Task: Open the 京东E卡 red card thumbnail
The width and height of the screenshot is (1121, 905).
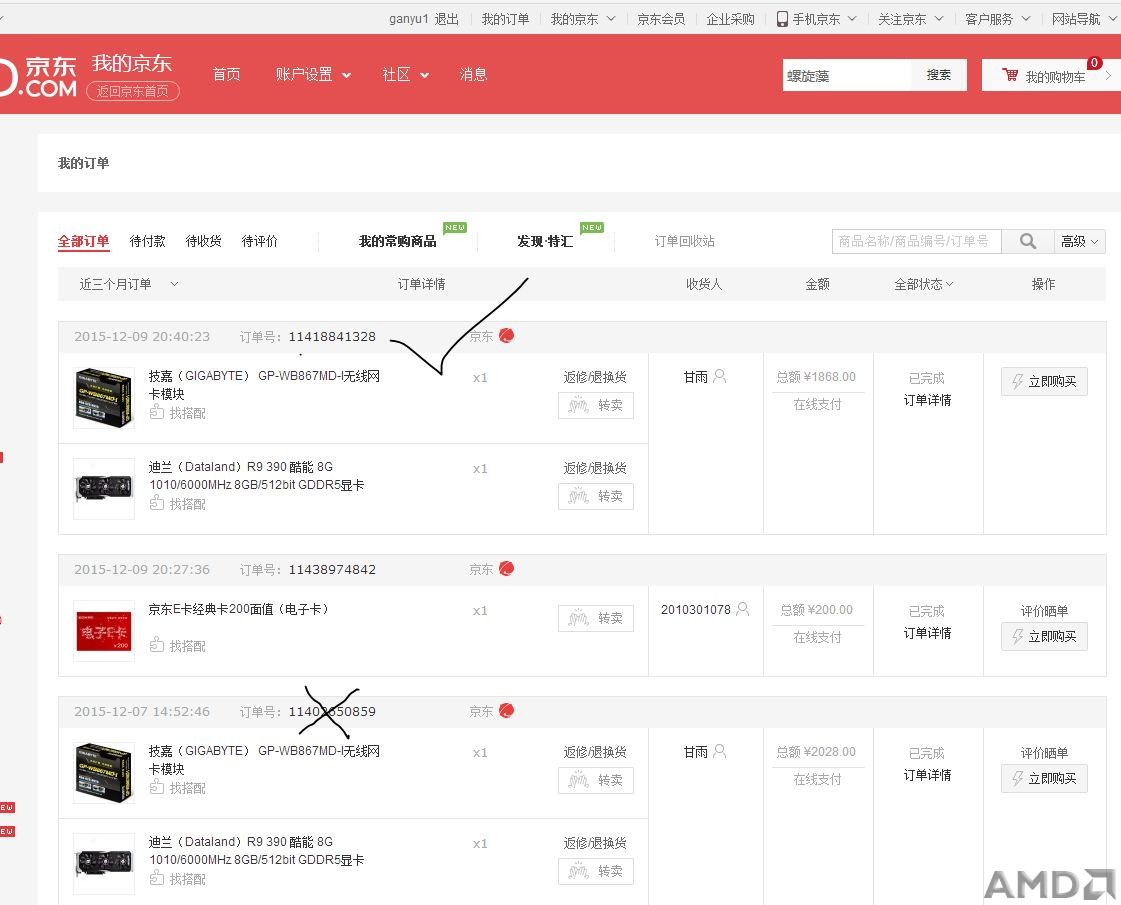Action: [x=104, y=630]
